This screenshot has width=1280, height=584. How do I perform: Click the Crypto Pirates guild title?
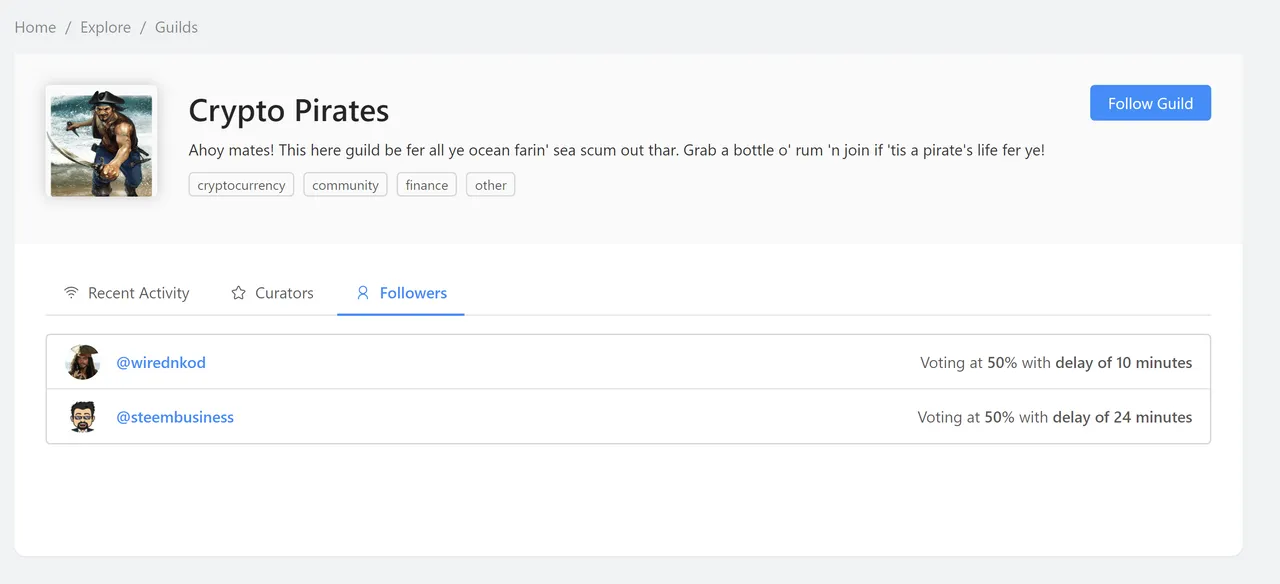coord(289,110)
